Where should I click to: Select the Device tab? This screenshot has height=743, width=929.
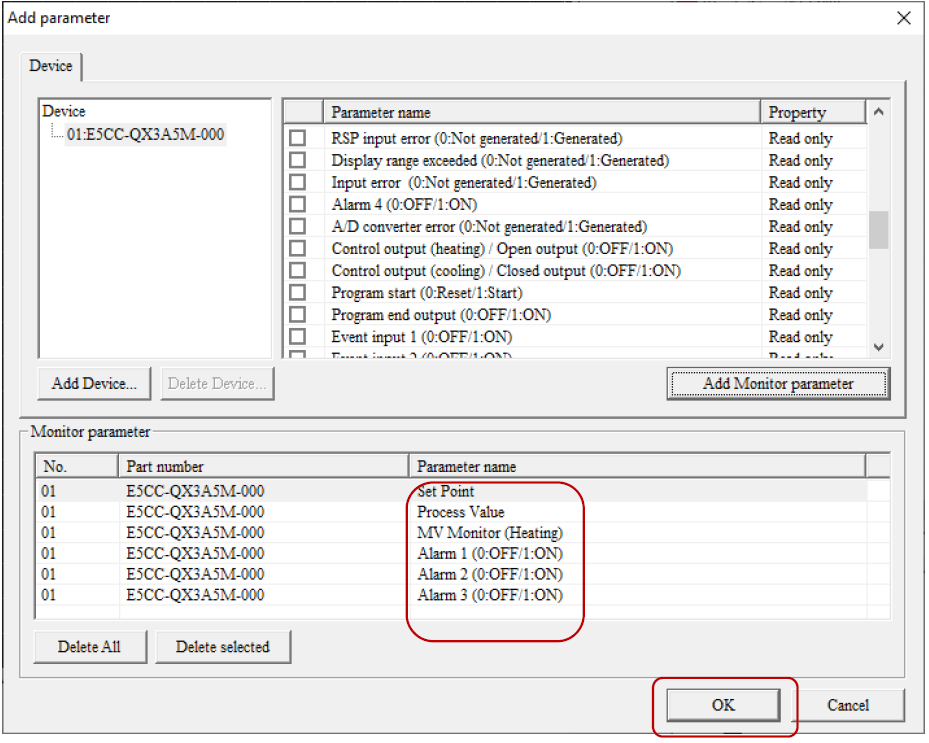[x=51, y=66]
